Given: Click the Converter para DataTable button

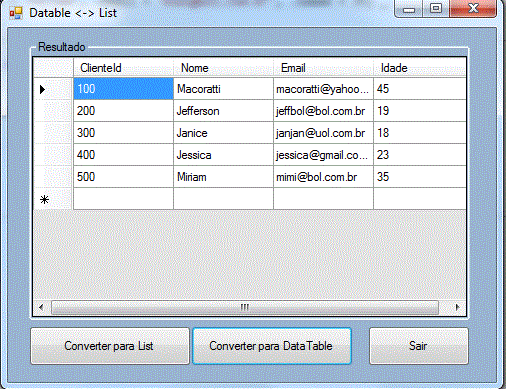Looking at the screenshot, I should 272,346.
